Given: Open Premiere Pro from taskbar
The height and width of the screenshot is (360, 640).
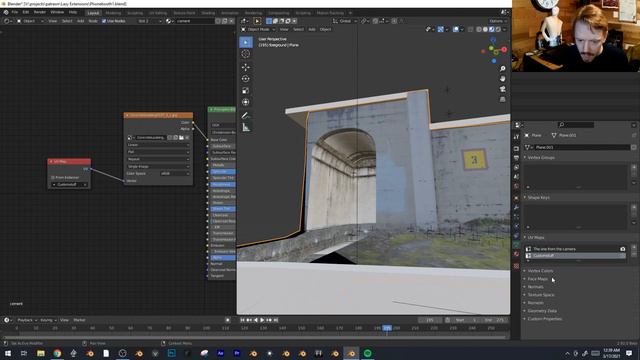Looking at the screenshot, I should point(237,353).
